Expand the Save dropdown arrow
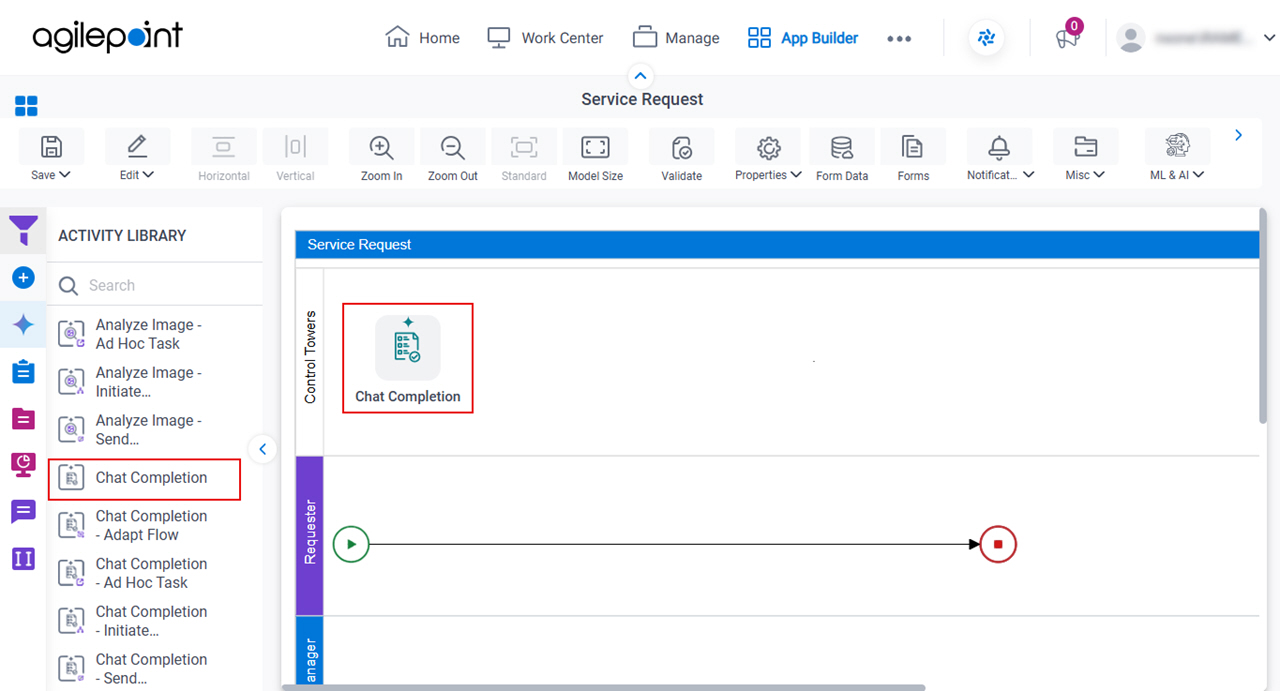1280x691 pixels. [x=65, y=175]
